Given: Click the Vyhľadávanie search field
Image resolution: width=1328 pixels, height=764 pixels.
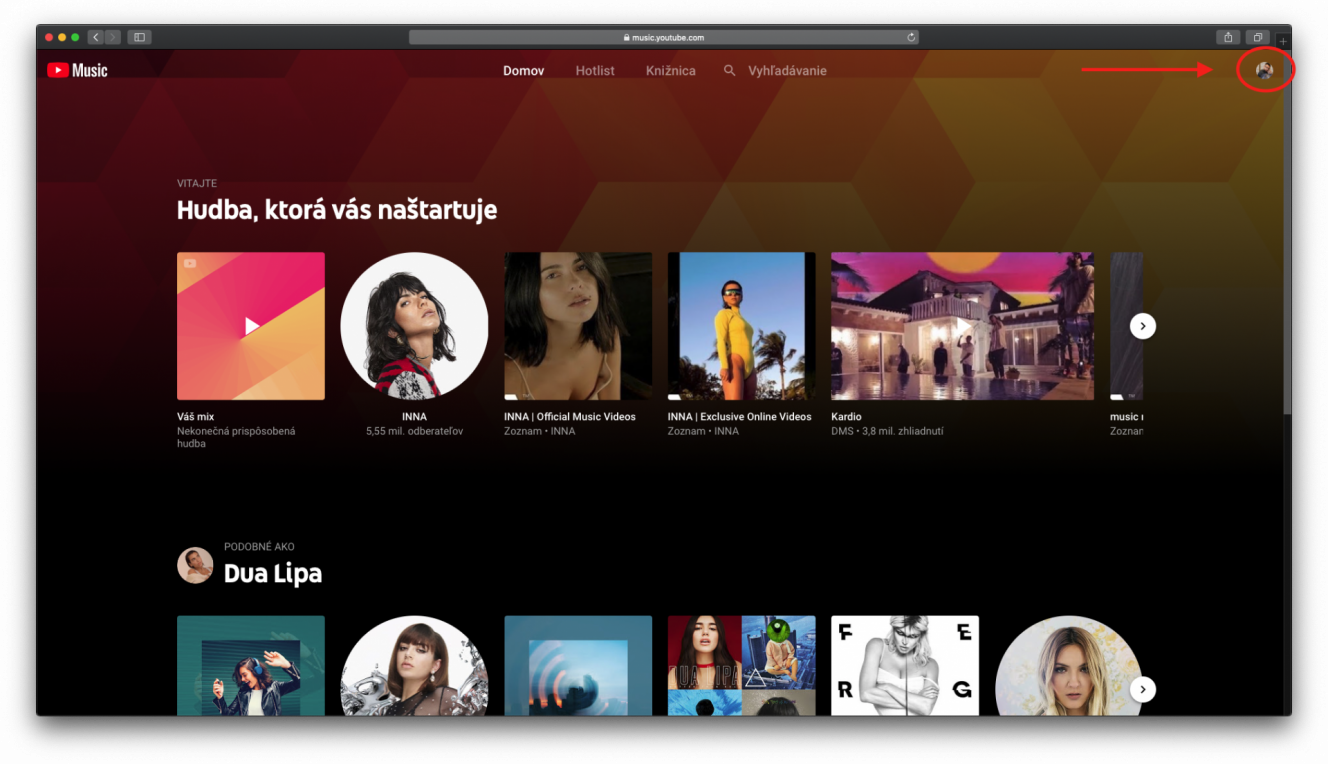Looking at the screenshot, I should 787,71.
